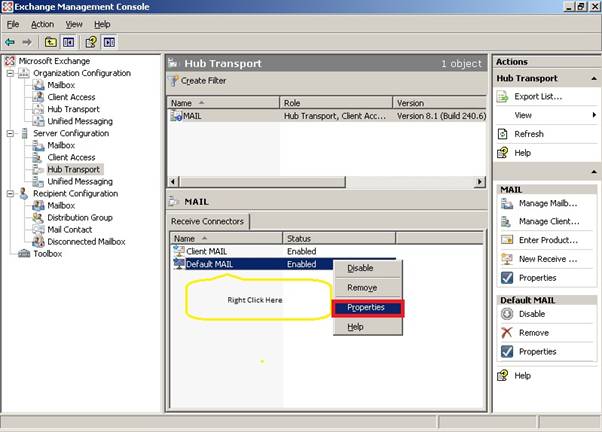Open Properties under MAIL actions

click(x=538, y=278)
